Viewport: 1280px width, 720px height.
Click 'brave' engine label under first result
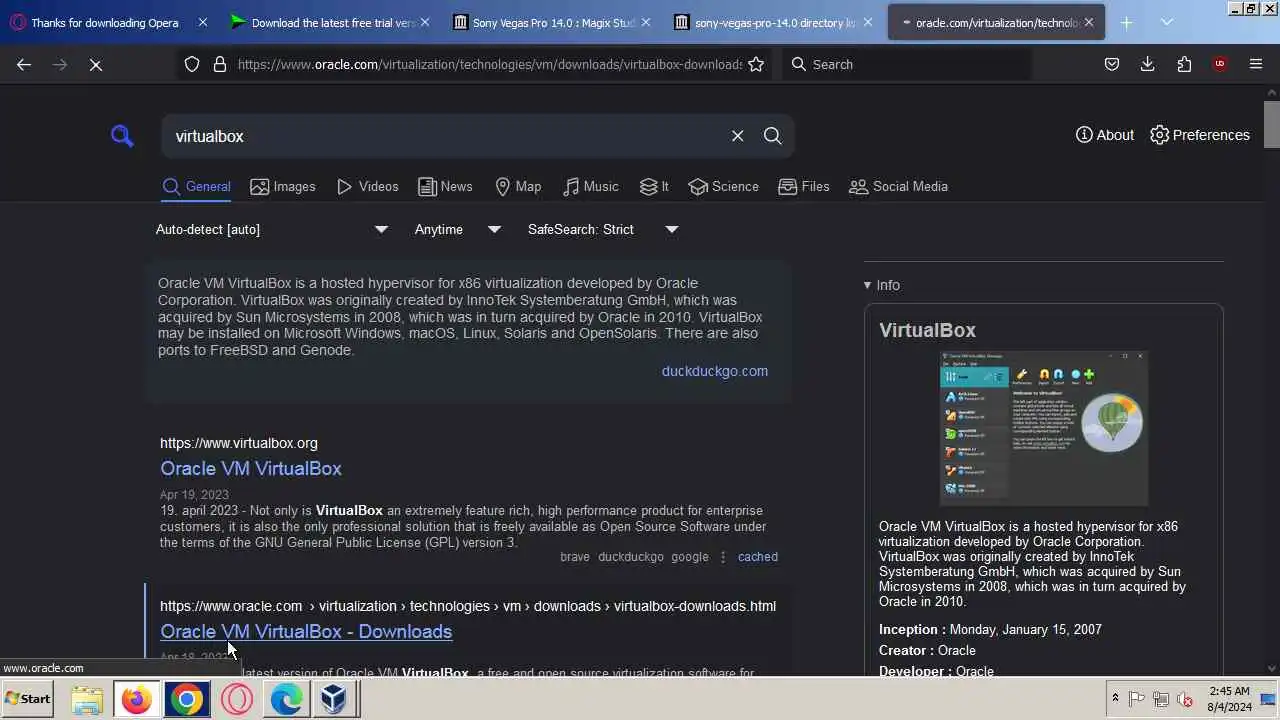coord(575,557)
